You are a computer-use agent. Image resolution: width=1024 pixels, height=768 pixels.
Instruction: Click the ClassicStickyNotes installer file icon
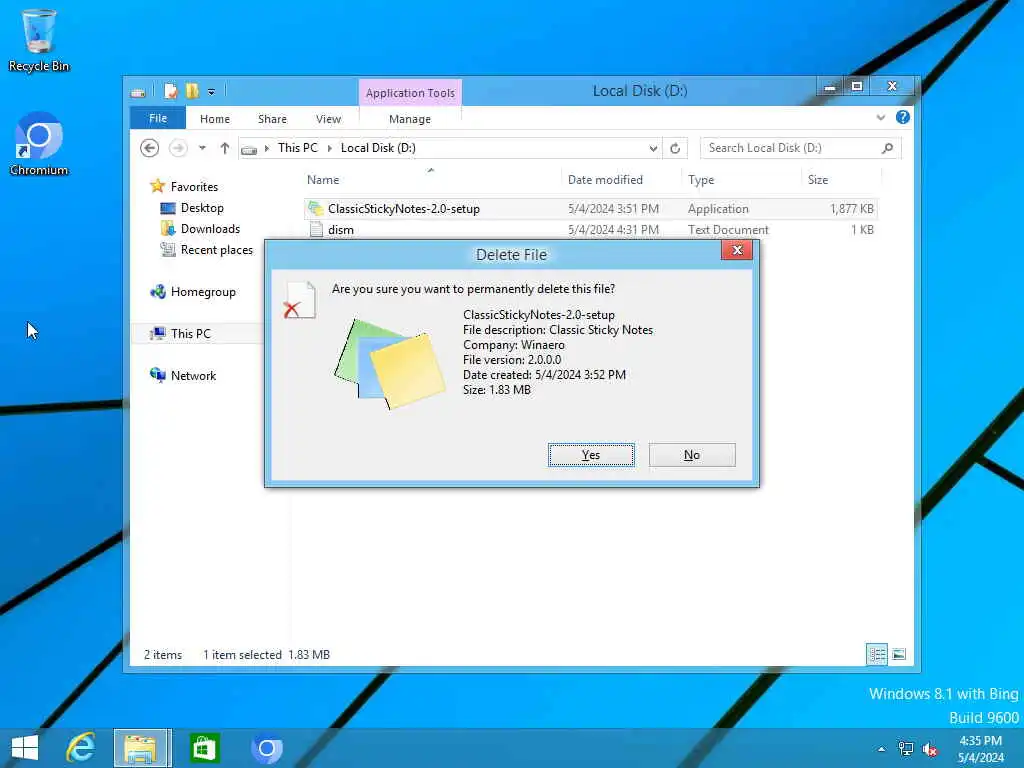(316, 209)
